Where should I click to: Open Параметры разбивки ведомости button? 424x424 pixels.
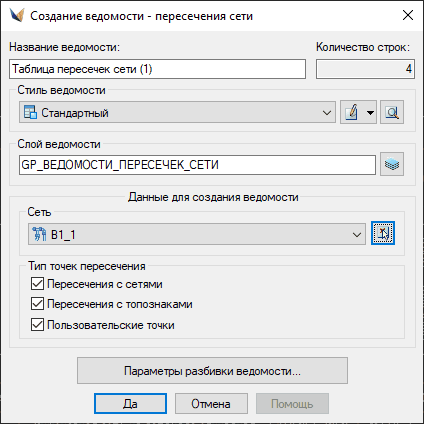tap(212, 371)
